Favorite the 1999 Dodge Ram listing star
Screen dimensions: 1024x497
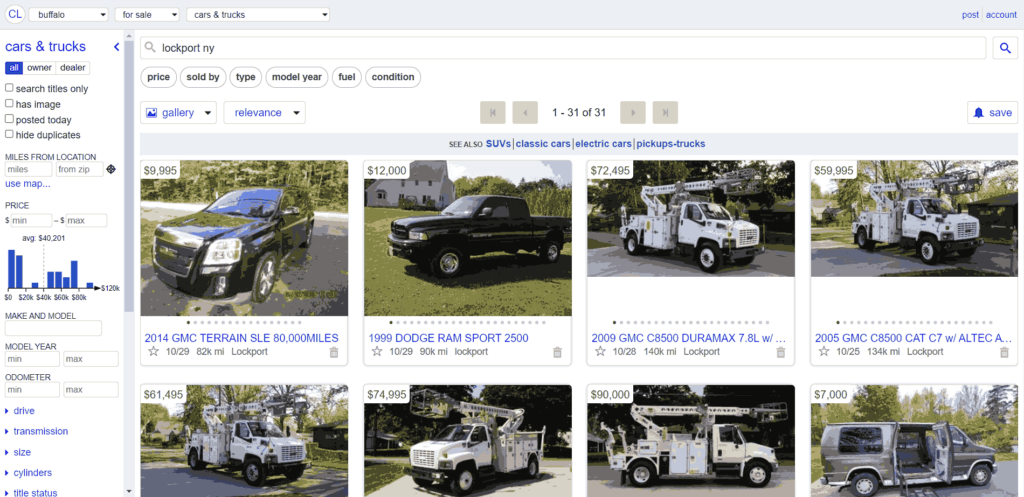point(377,351)
